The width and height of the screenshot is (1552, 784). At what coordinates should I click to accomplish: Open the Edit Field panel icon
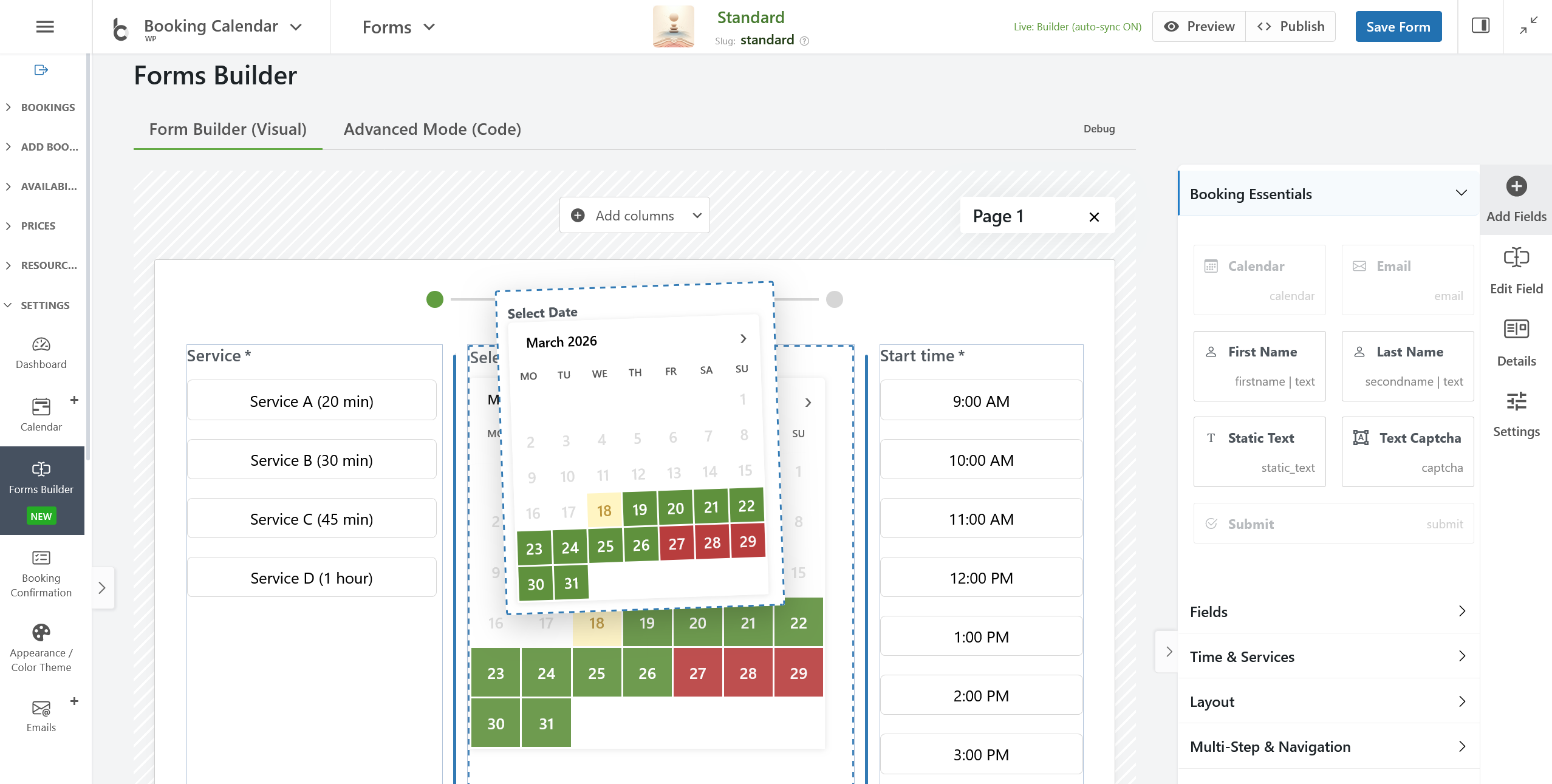(1516, 257)
